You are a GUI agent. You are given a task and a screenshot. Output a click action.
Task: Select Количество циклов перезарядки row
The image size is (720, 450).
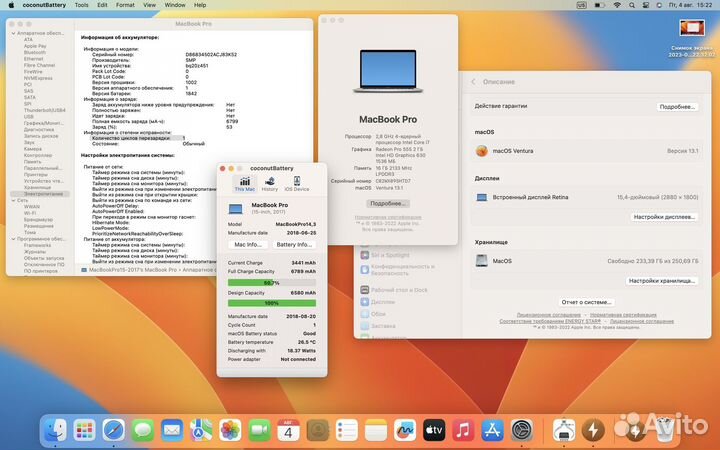point(138,138)
